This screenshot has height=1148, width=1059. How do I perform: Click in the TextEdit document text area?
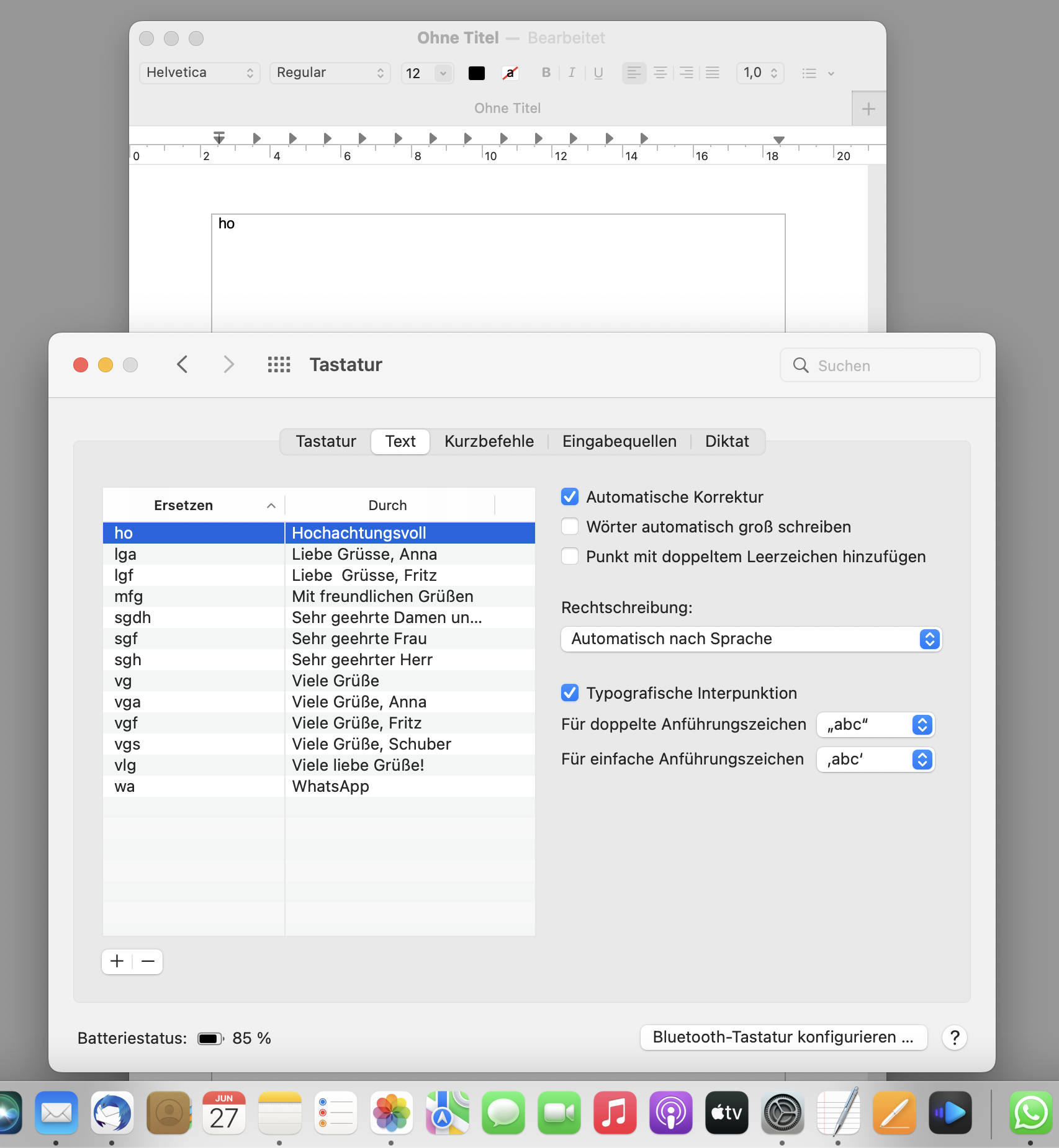(x=498, y=273)
